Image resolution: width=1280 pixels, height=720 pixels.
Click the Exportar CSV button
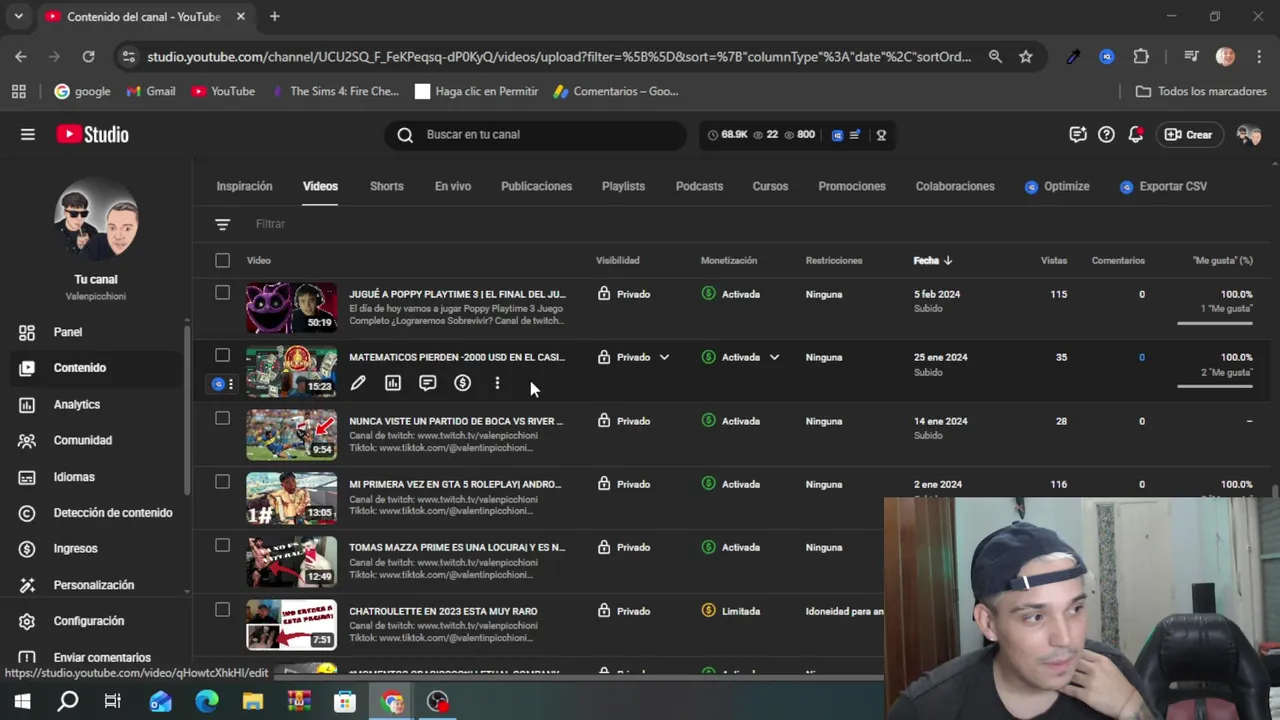(x=1163, y=186)
